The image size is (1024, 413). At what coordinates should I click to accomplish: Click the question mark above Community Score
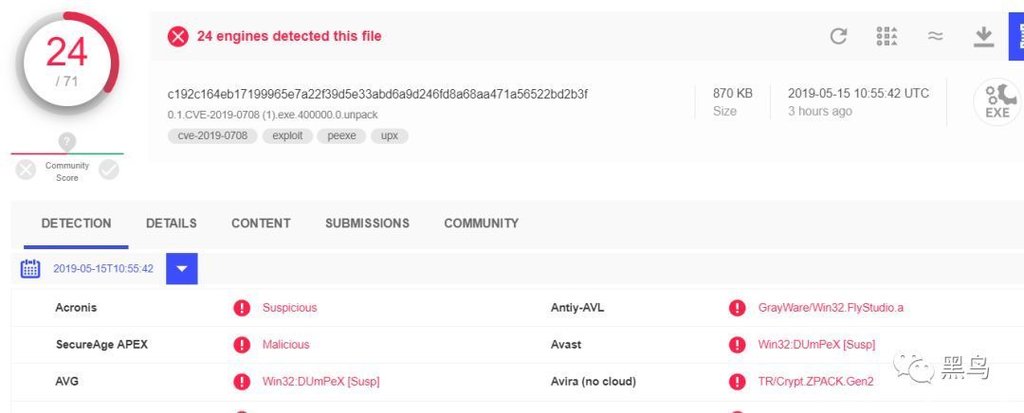click(67, 141)
